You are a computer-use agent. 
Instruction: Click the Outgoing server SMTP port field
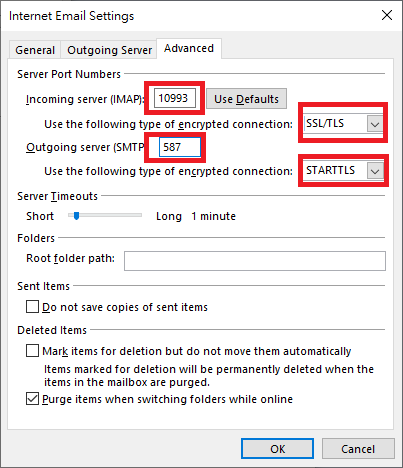coord(180,147)
